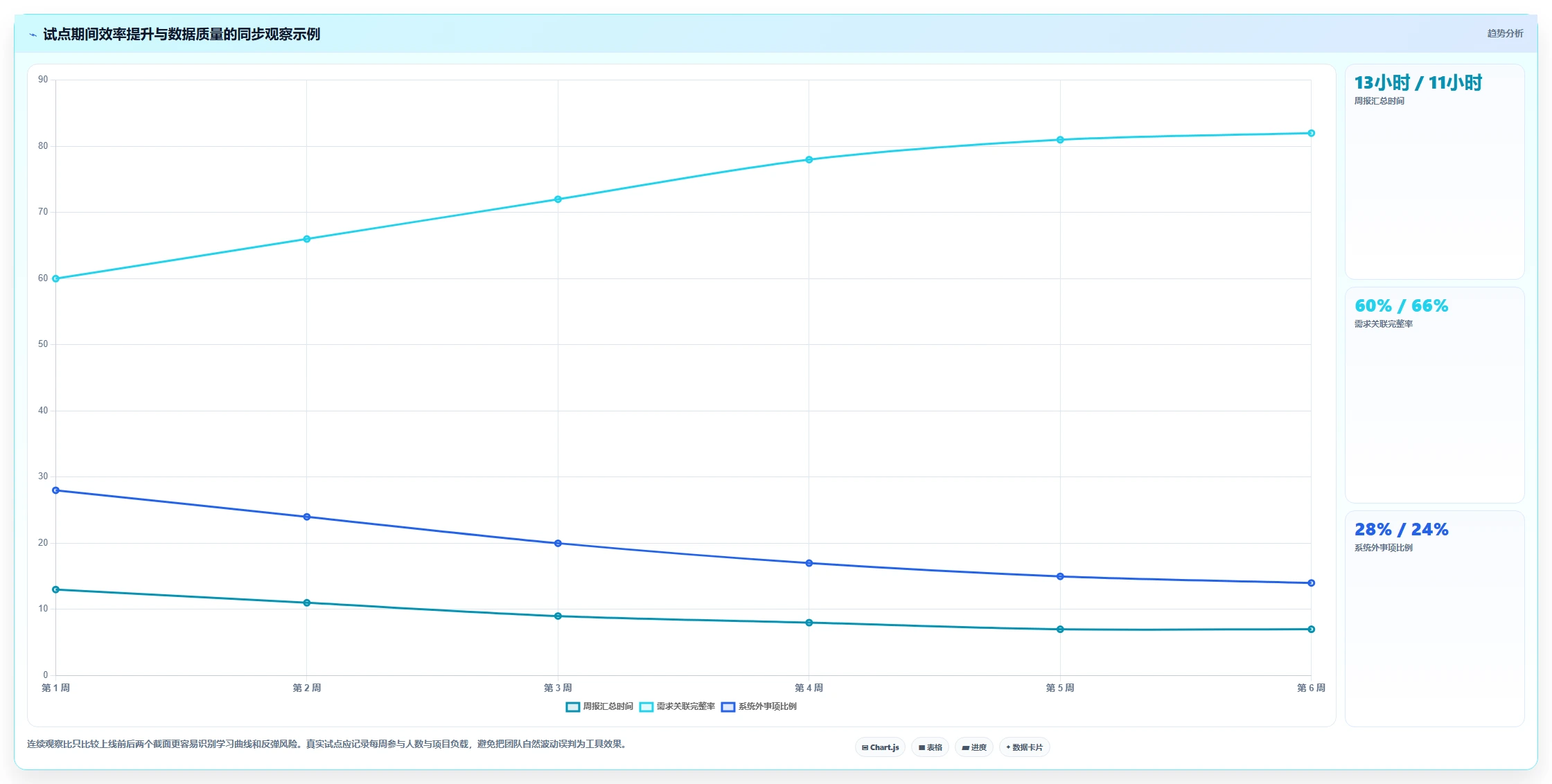Click 需求关联完整率 label in the second card
The height and width of the screenshot is (784, 1552).
(x=1383, y=324)
